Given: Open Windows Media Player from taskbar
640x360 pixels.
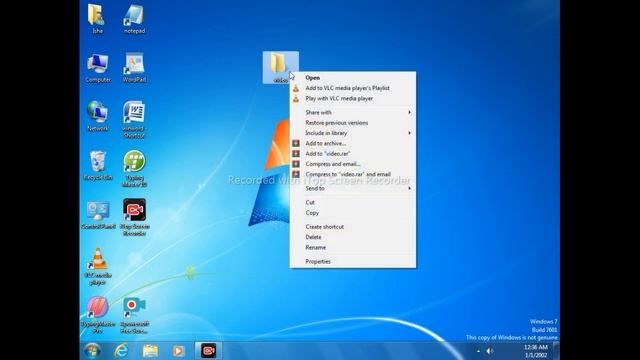Looking at the screenshot, I should pos(178,351).
